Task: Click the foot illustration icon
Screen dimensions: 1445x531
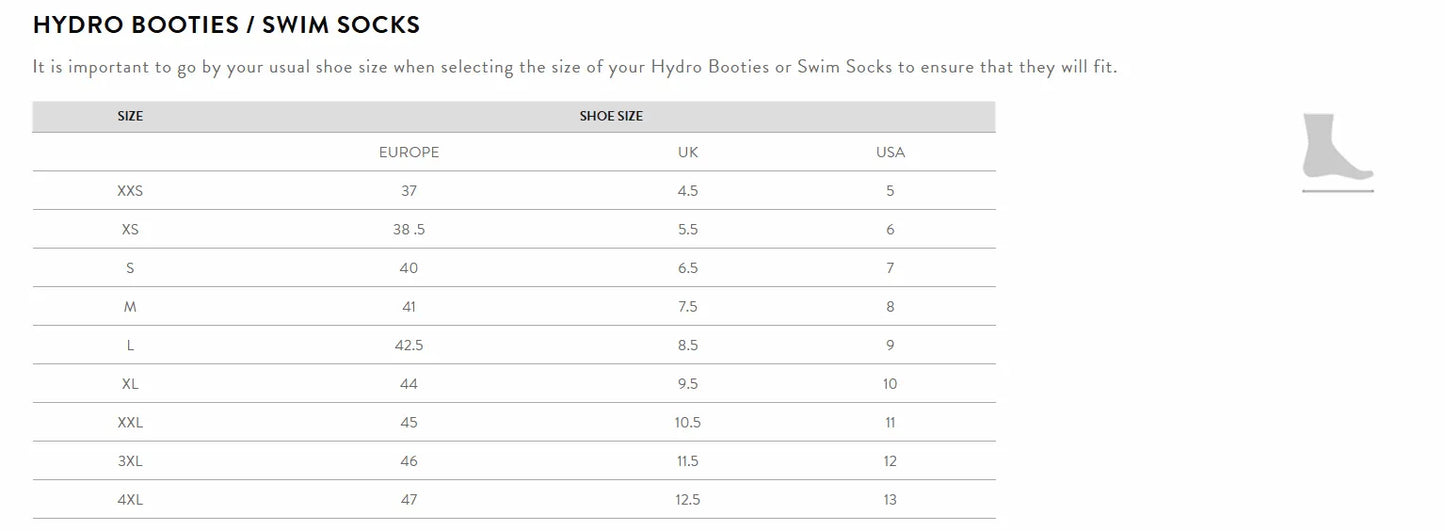Action: tap(1337, 150)
